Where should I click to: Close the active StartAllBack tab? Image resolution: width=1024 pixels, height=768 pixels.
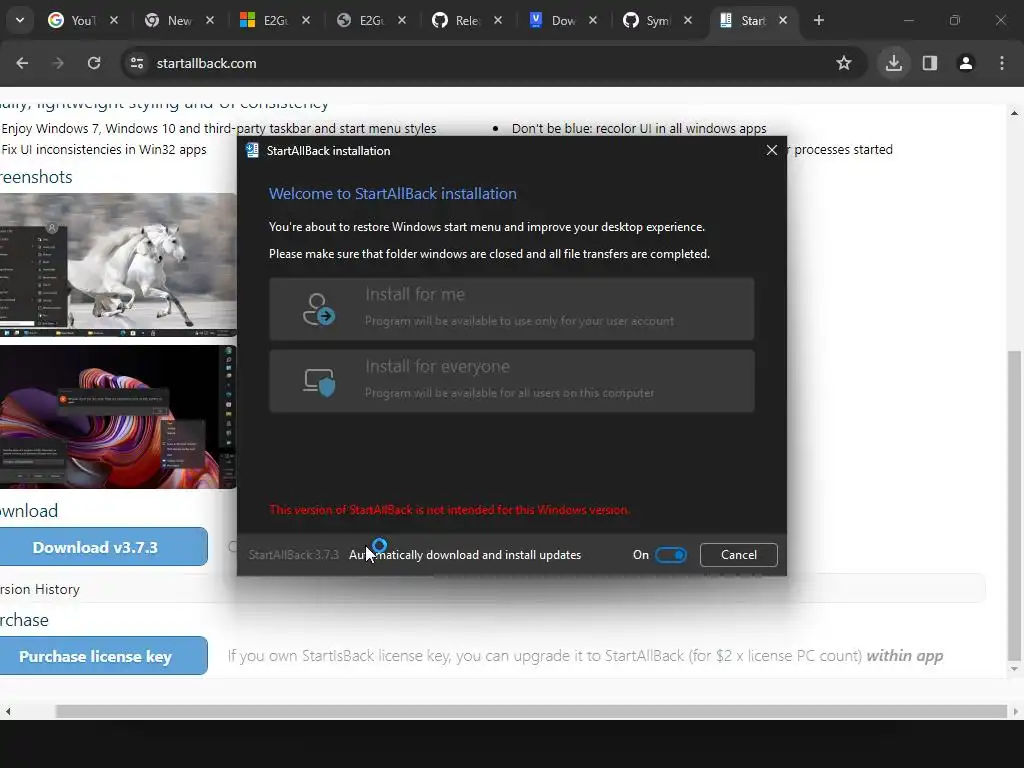[x=783, y=20]
